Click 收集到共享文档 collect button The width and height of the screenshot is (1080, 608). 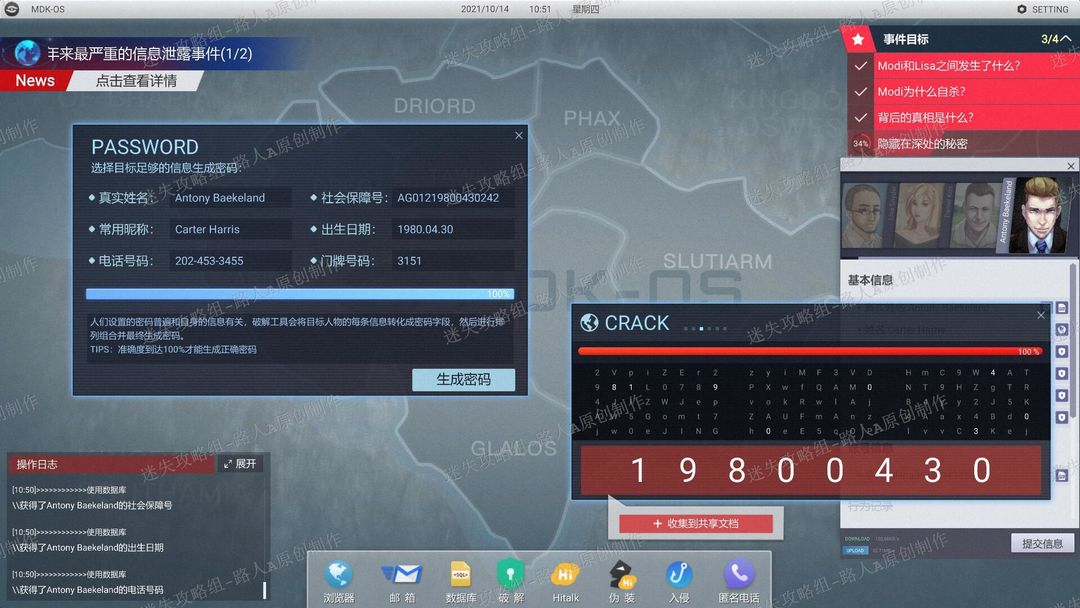[696, 523]
